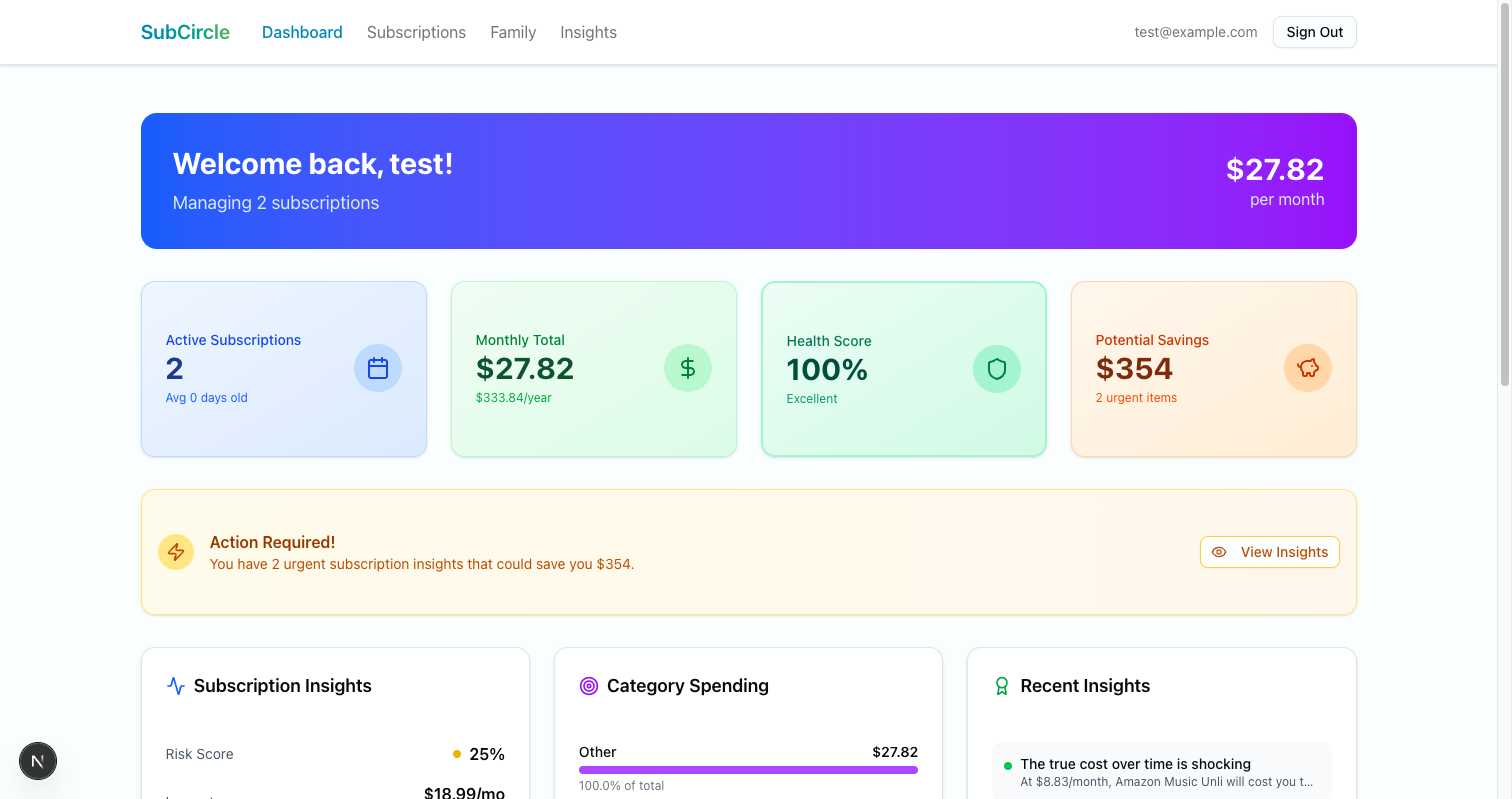Click the yellow Risk Score dot

[457, 754]
